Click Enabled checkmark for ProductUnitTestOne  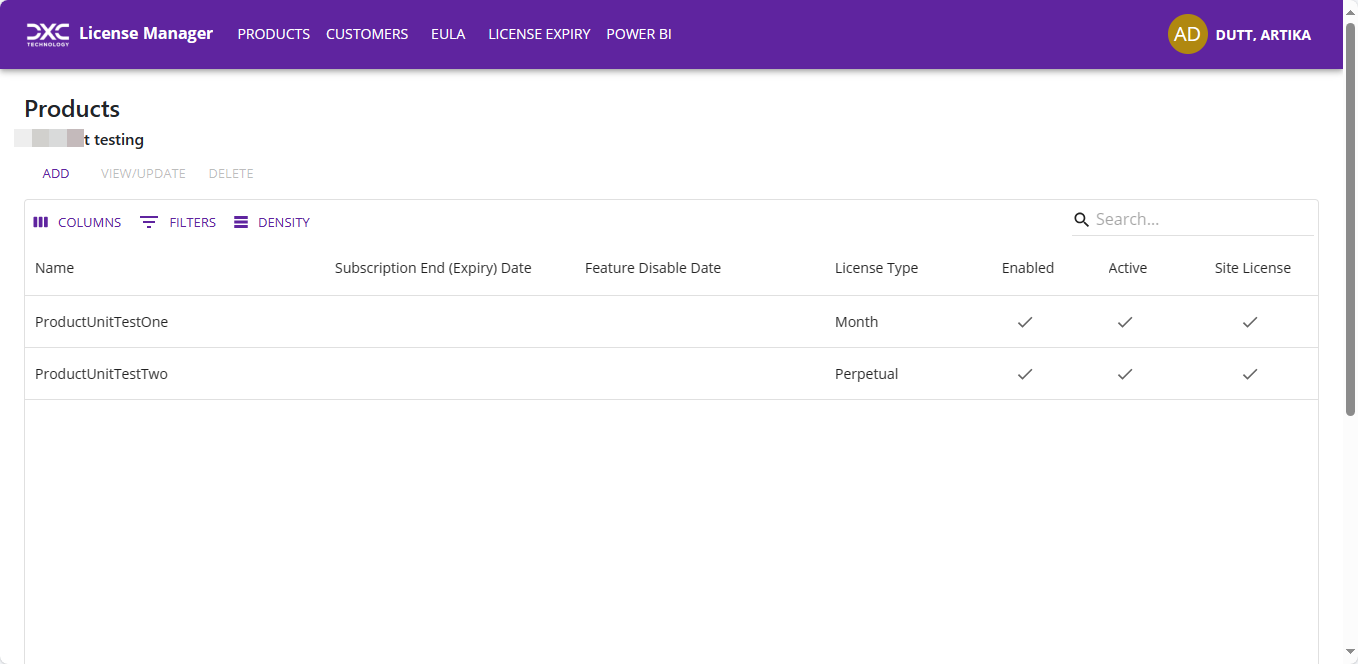1025,322
